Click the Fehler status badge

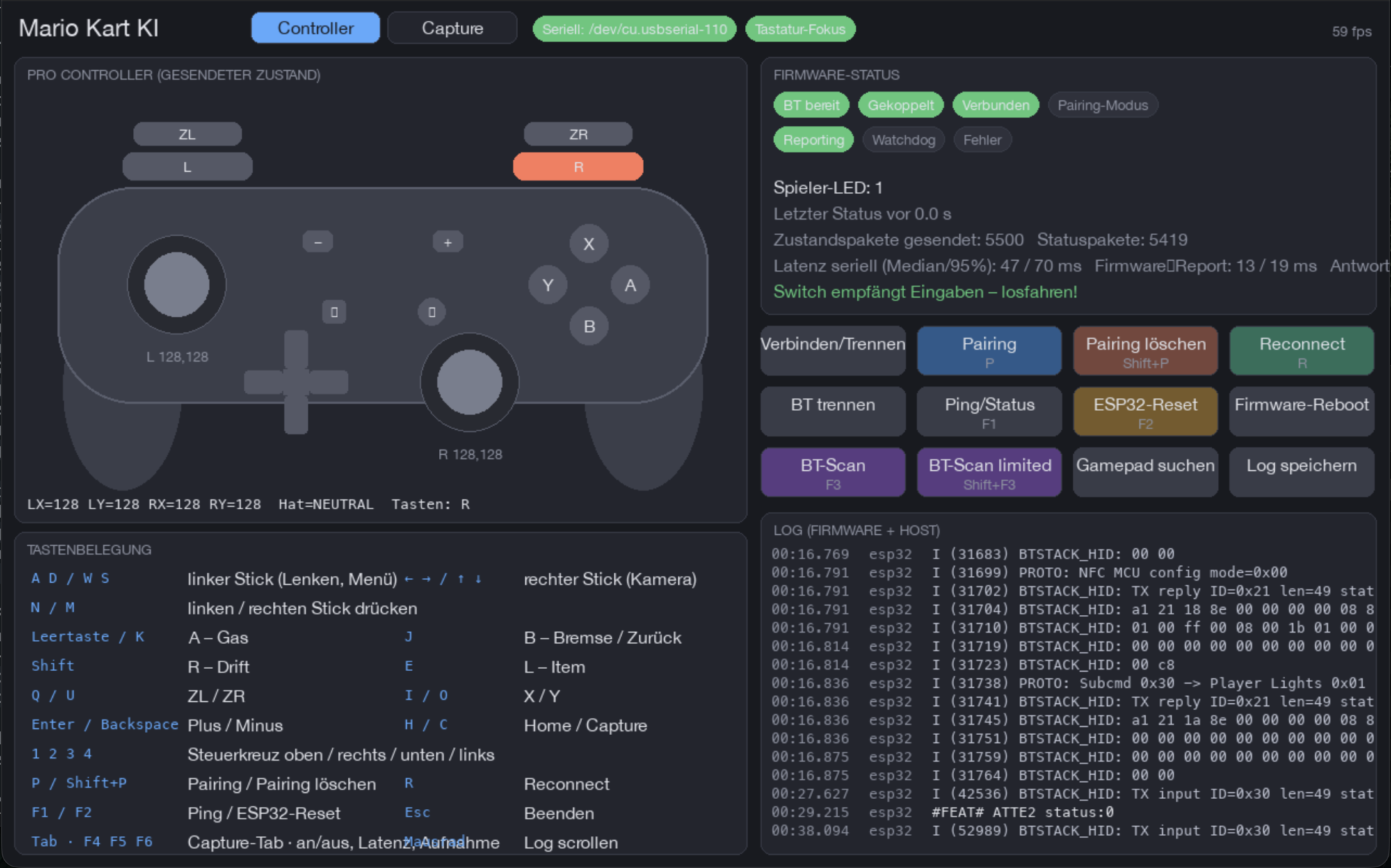click(x=982, y=140)
